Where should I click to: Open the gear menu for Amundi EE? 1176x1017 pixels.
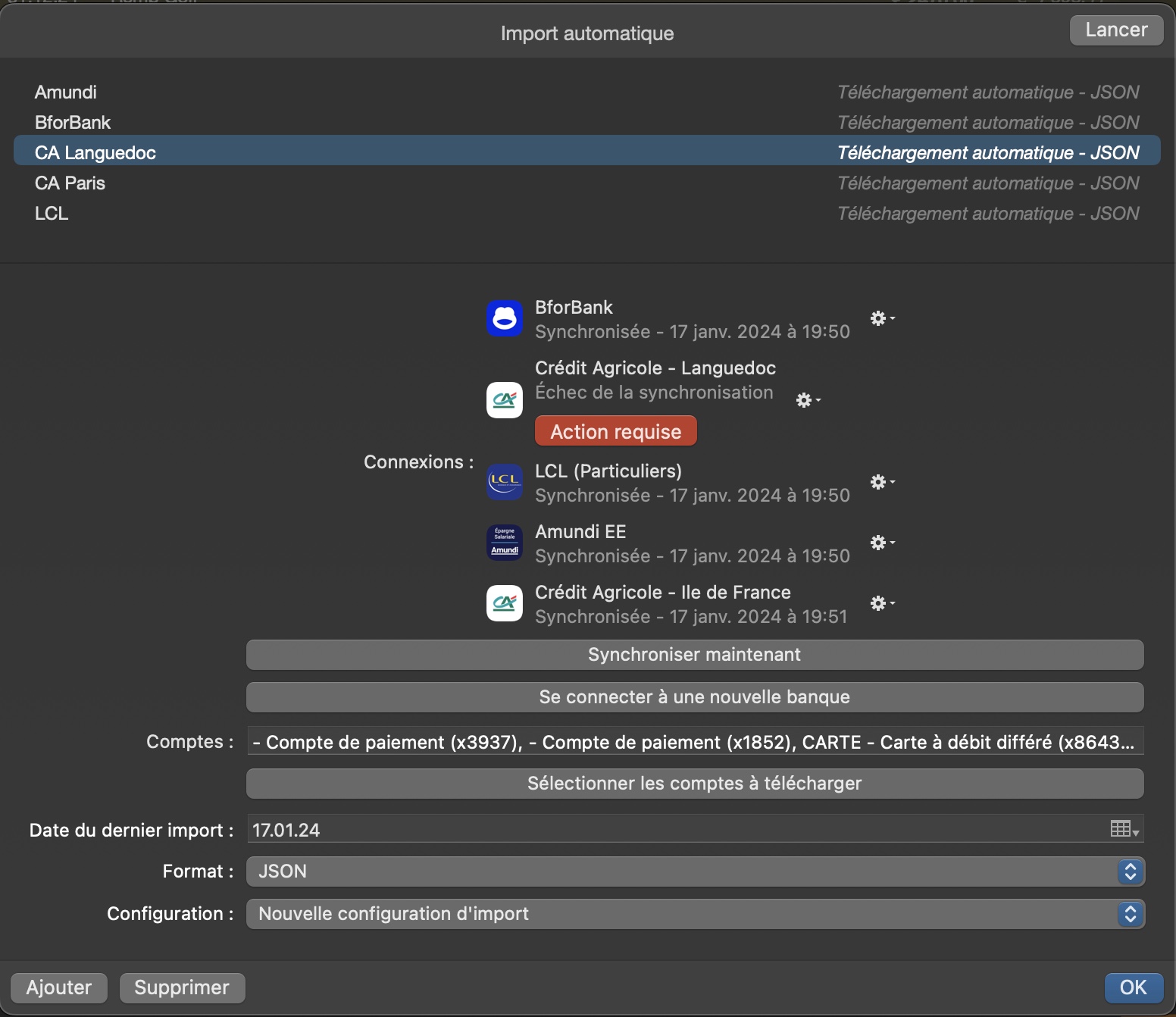pyautogui.click(x=883, y=543)
